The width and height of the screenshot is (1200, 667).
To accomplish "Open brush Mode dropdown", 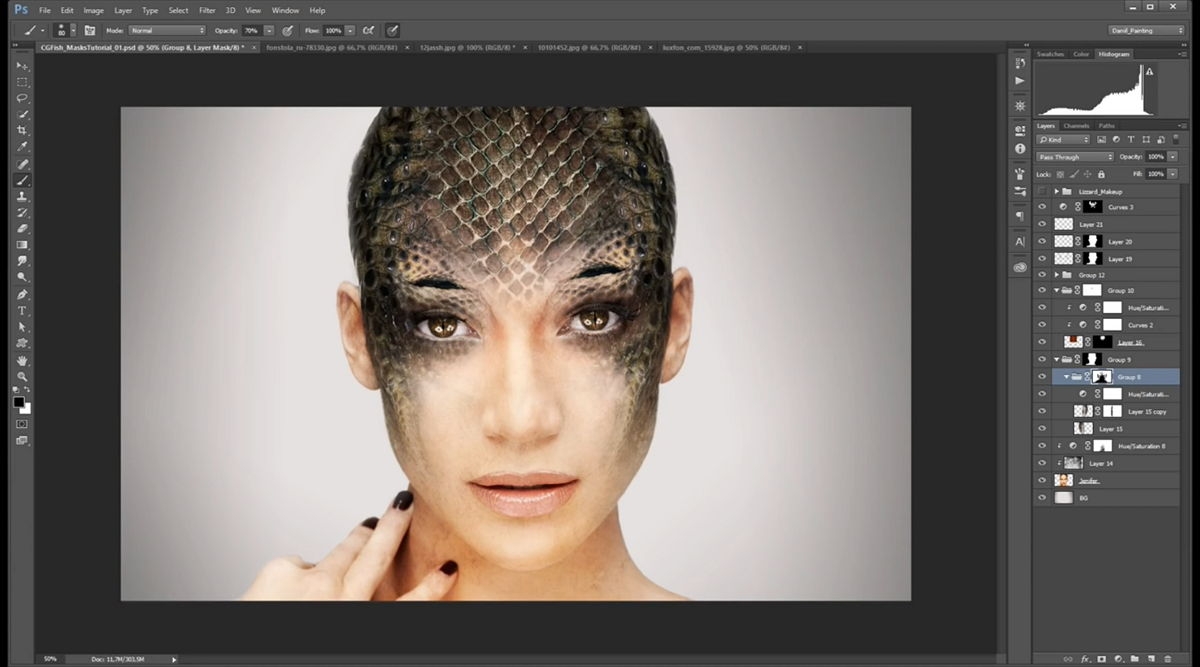I will coord(166,31).
